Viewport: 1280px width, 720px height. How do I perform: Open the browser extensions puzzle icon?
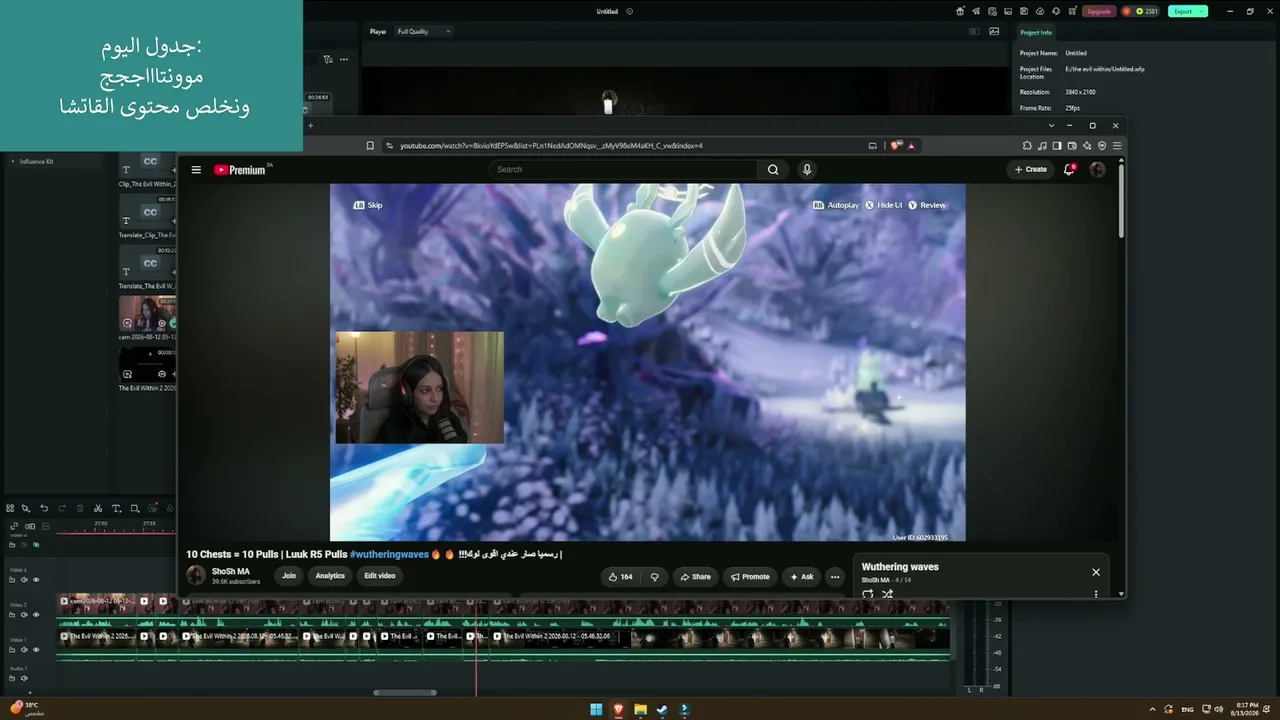[x=1027, y=146]
